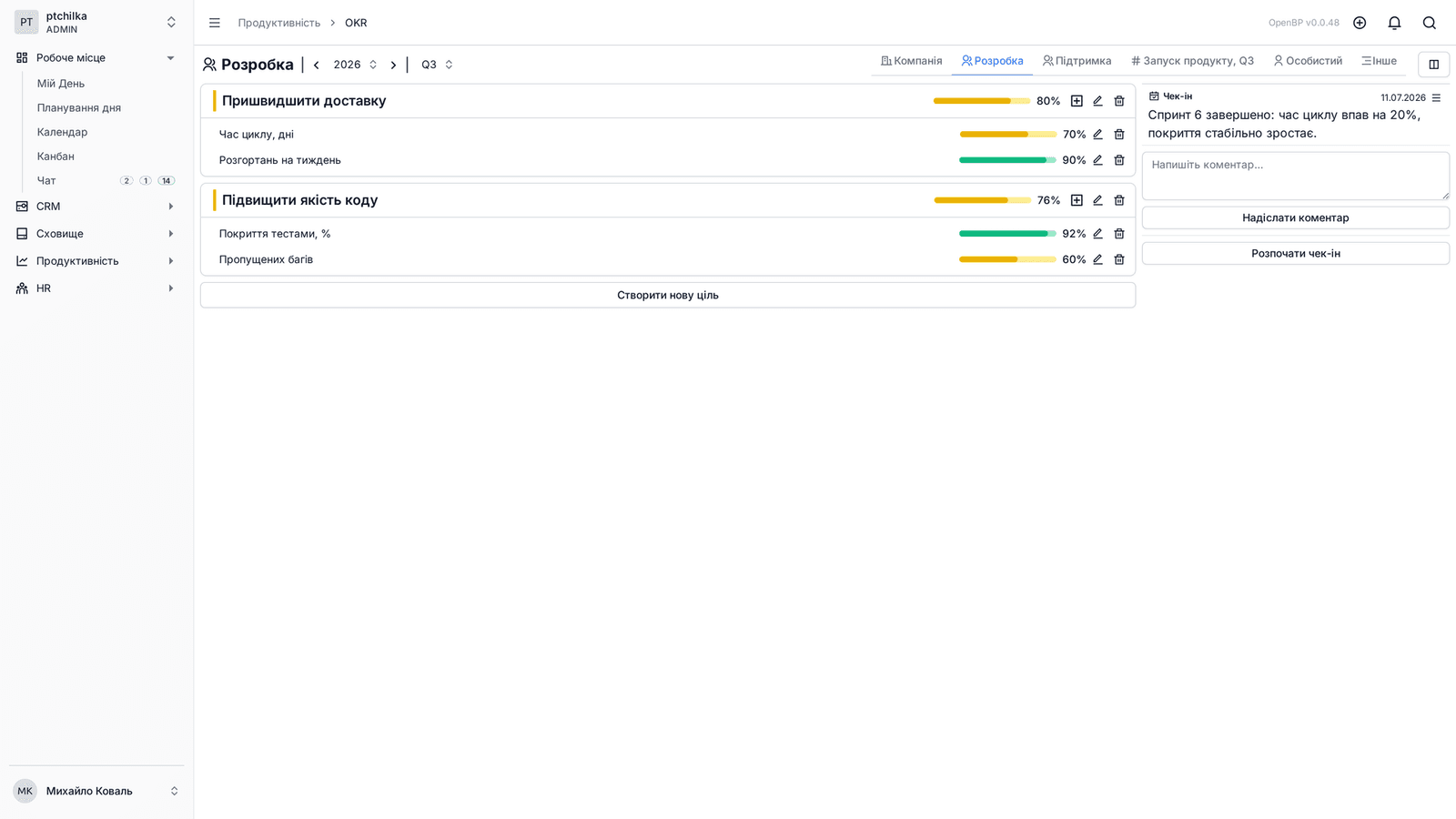Viewport: 1456px width, 819px height.
Task: Open the ptchilka workspace switcher
Action: pyautogui.click(x=96, y=22)
